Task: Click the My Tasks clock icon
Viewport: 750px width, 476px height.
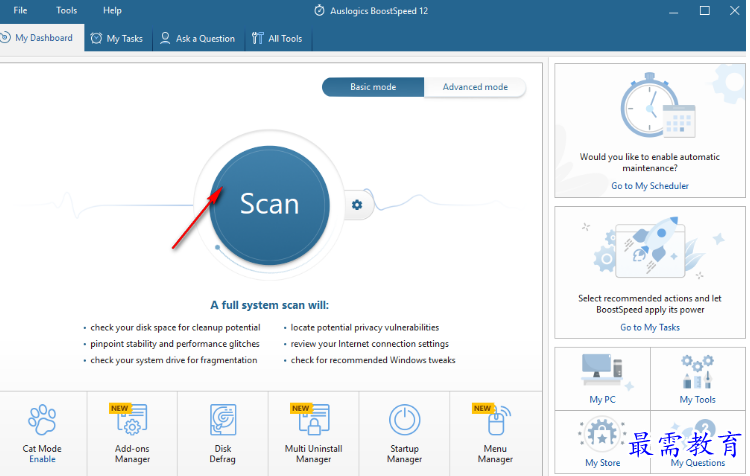Action: (x=96, y=38)
